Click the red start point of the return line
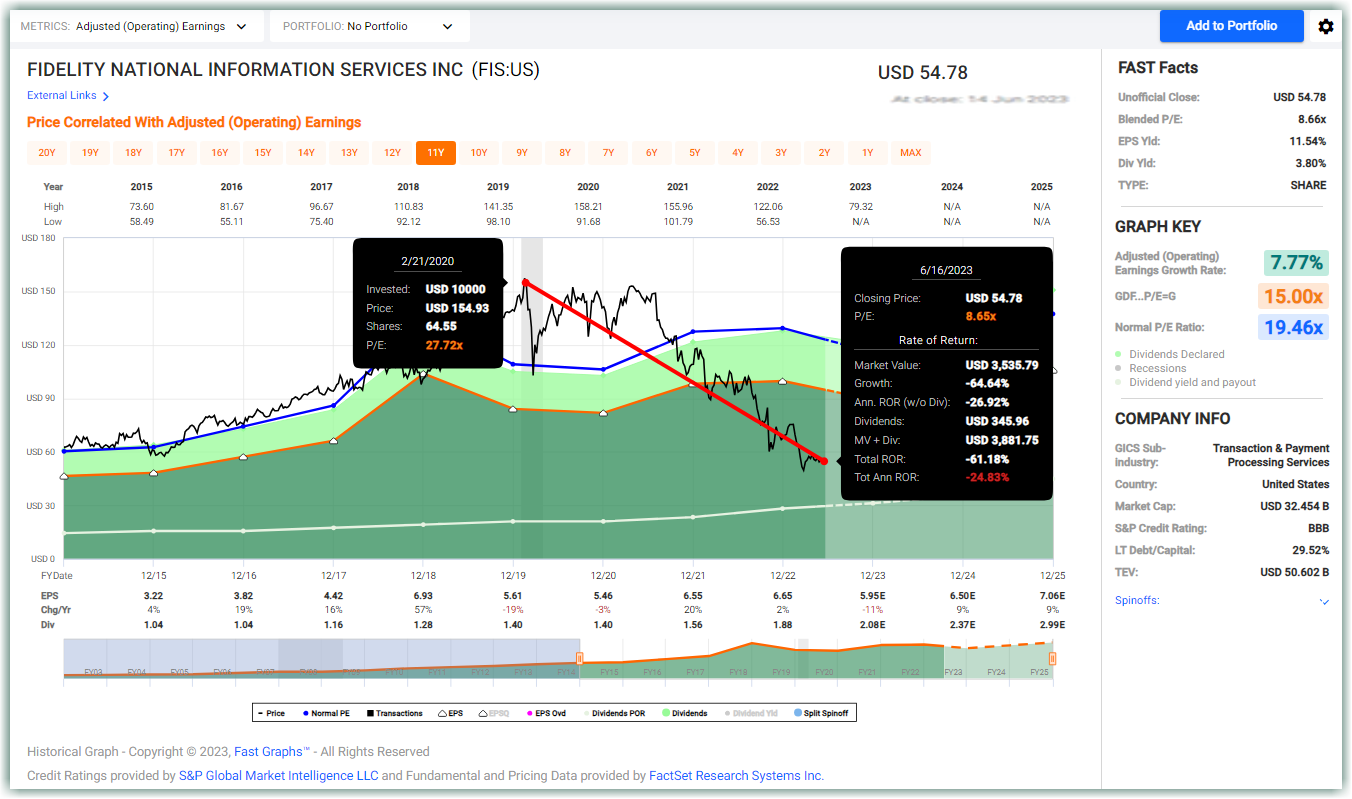1352x799 pixels. [525, 282]
